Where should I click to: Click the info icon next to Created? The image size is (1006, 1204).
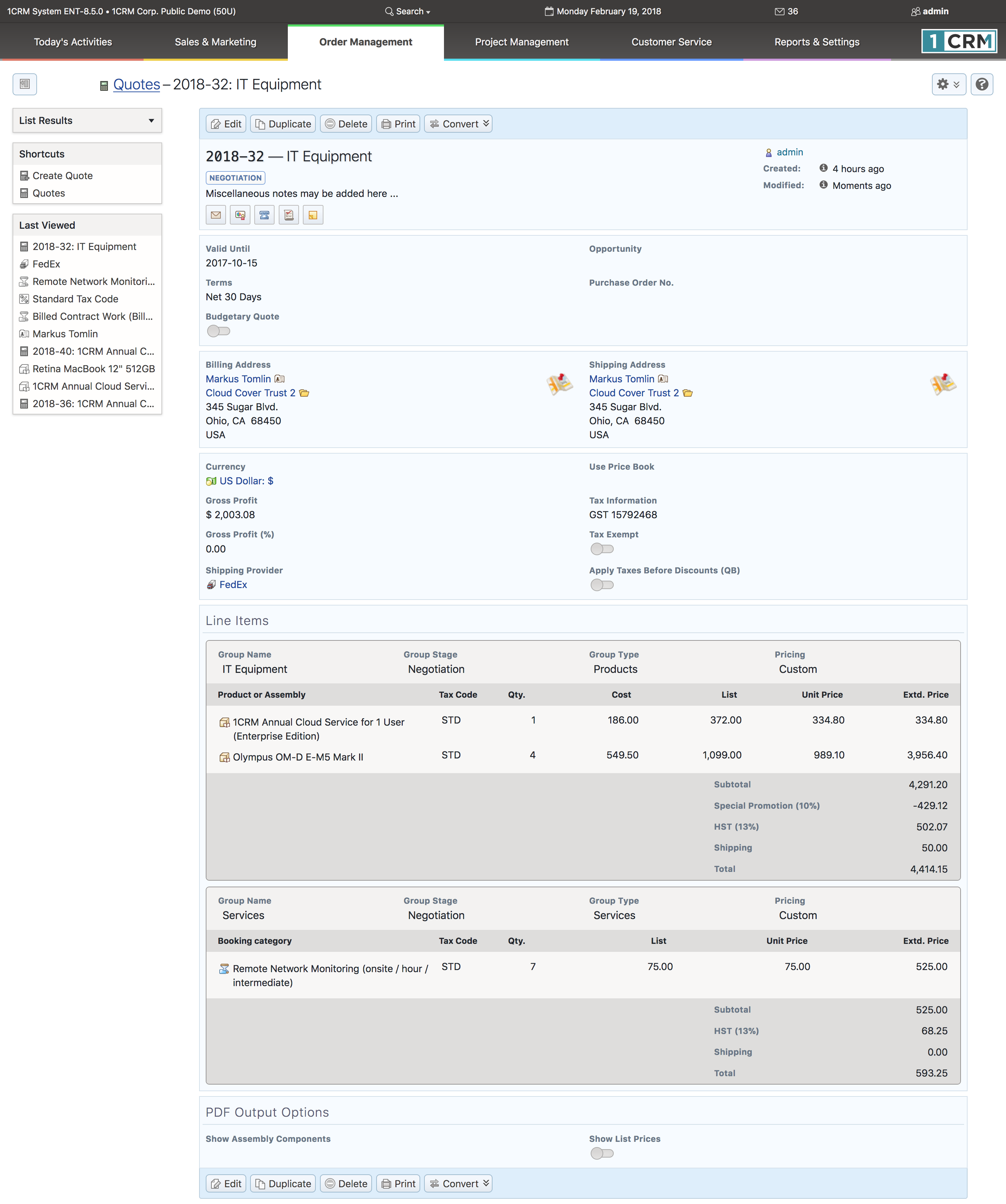click(824, 168)
